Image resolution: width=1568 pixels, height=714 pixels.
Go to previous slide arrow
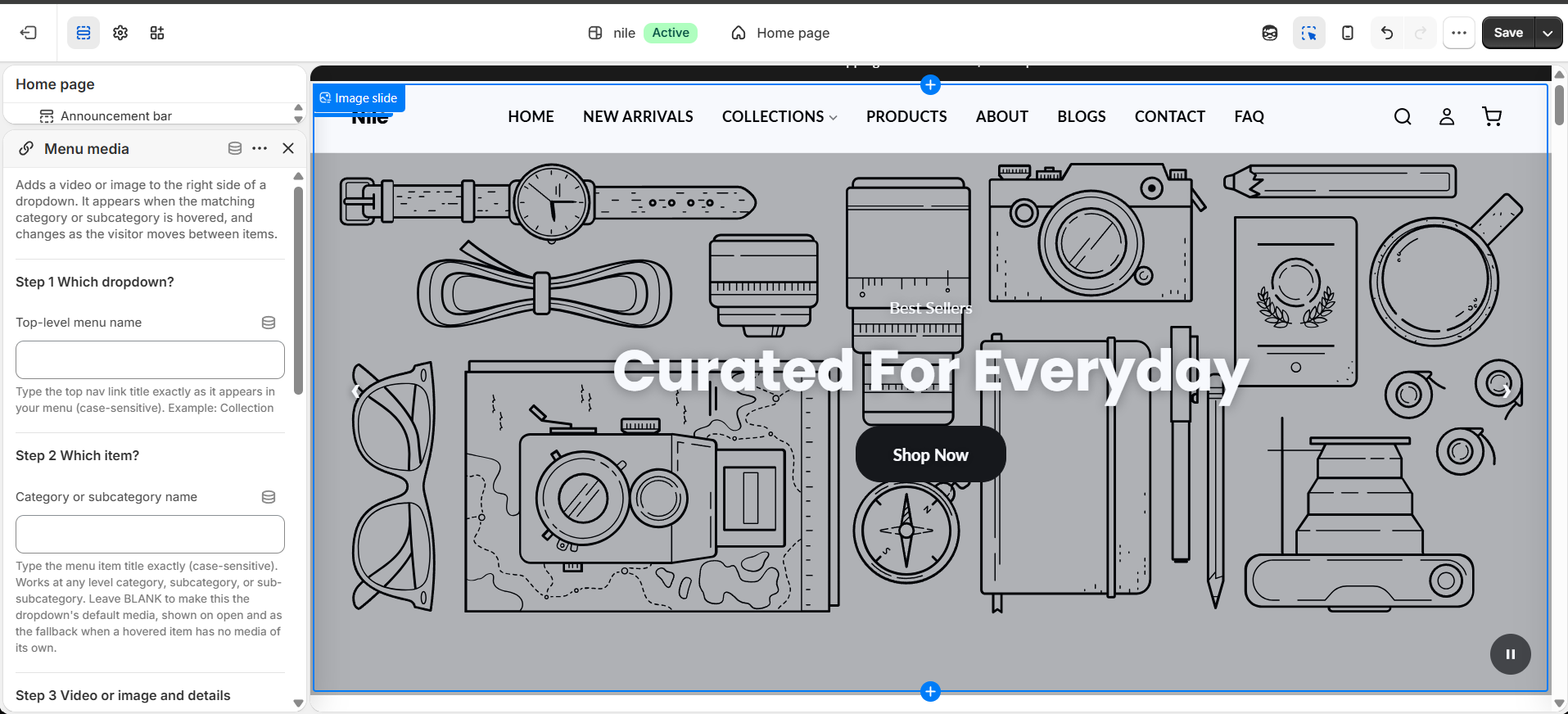(356, 391)
